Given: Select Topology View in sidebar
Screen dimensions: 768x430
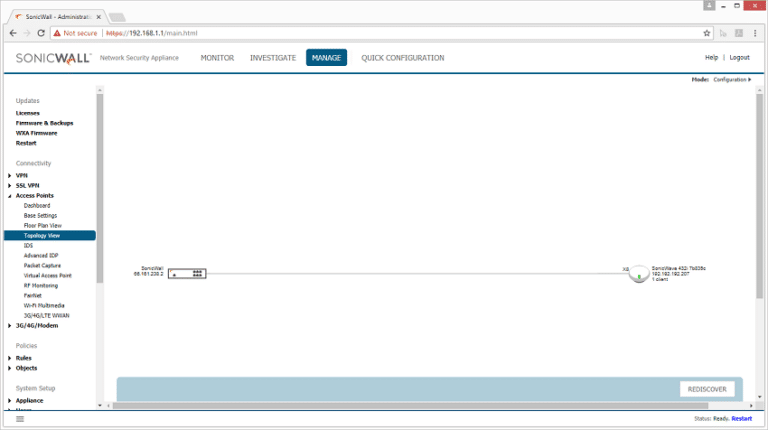Looking at the screenshot, I should pos(50,236).
